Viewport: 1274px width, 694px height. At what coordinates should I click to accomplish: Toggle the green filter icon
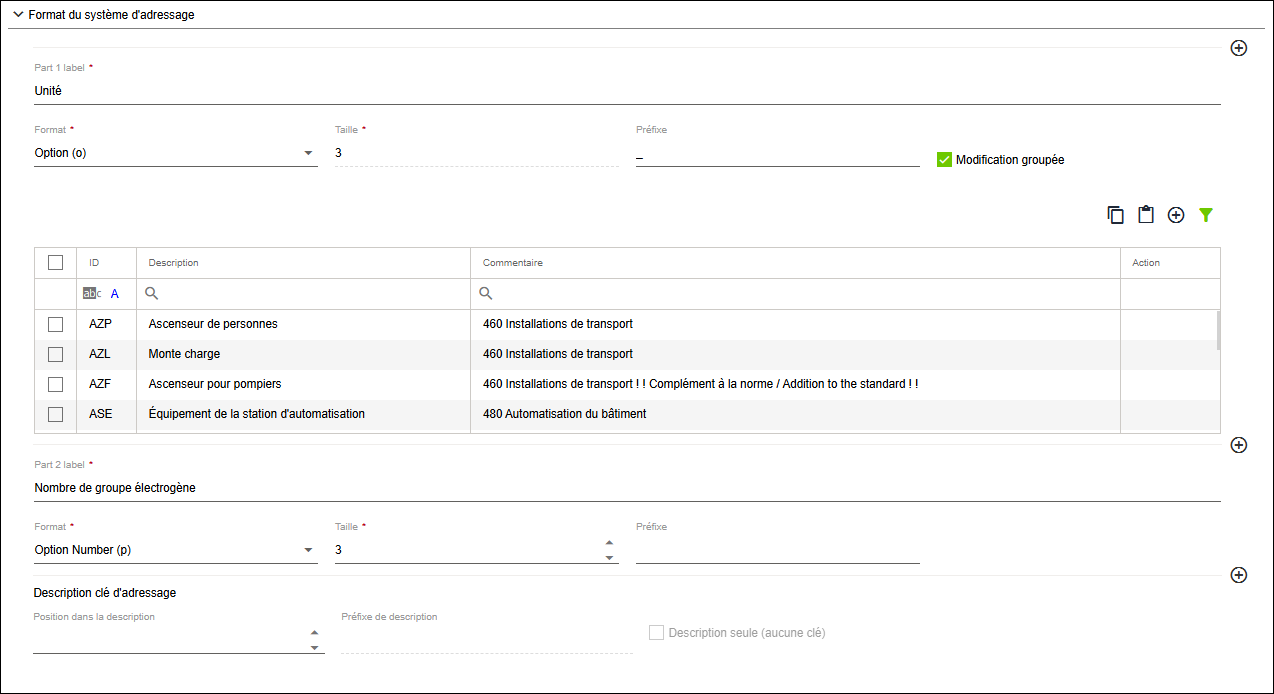1206,215
